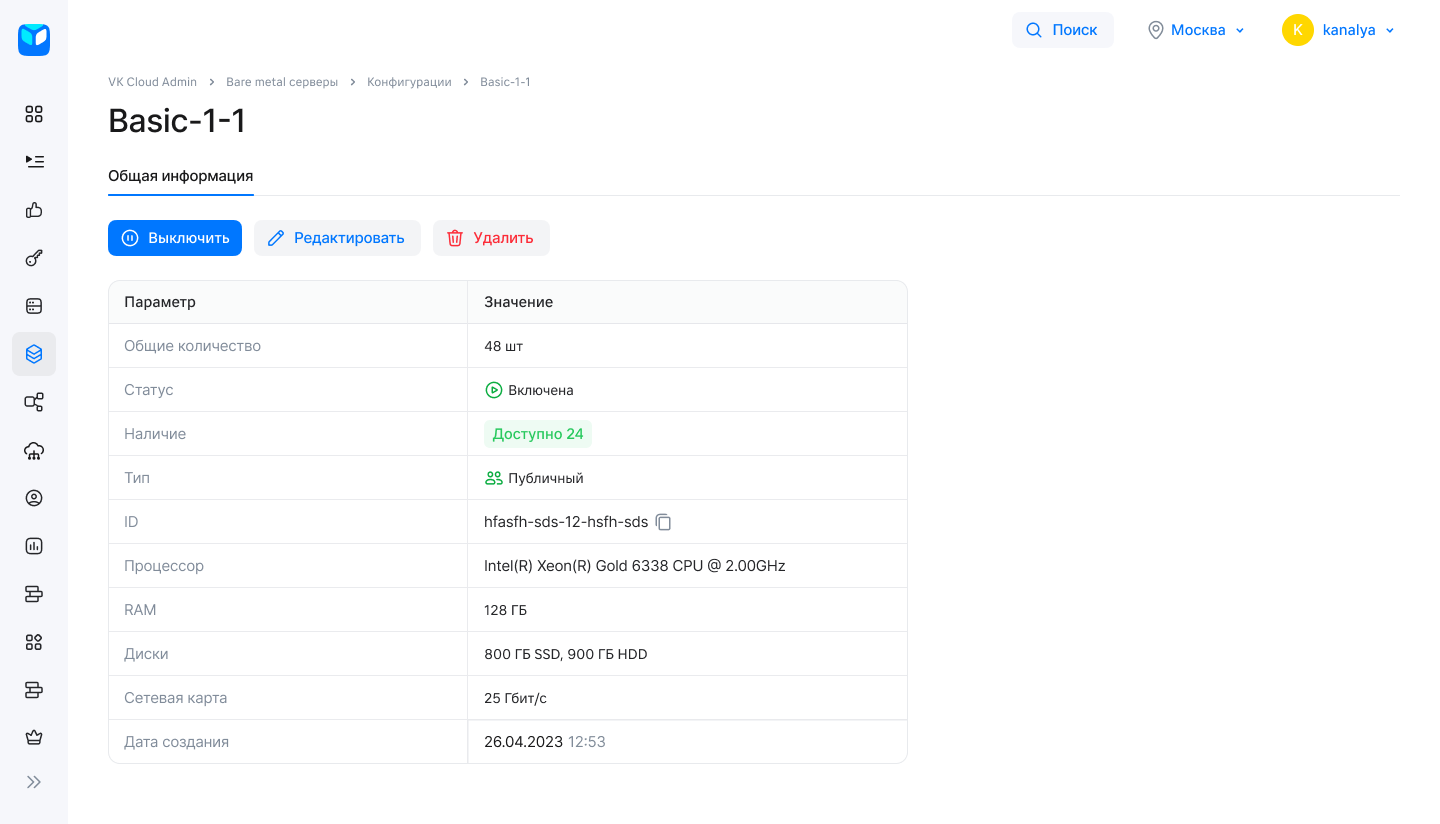Viewport: 1440px width, 824px height.
Task: Open the playlist-style sidebar icon
Action: (34, 161)
